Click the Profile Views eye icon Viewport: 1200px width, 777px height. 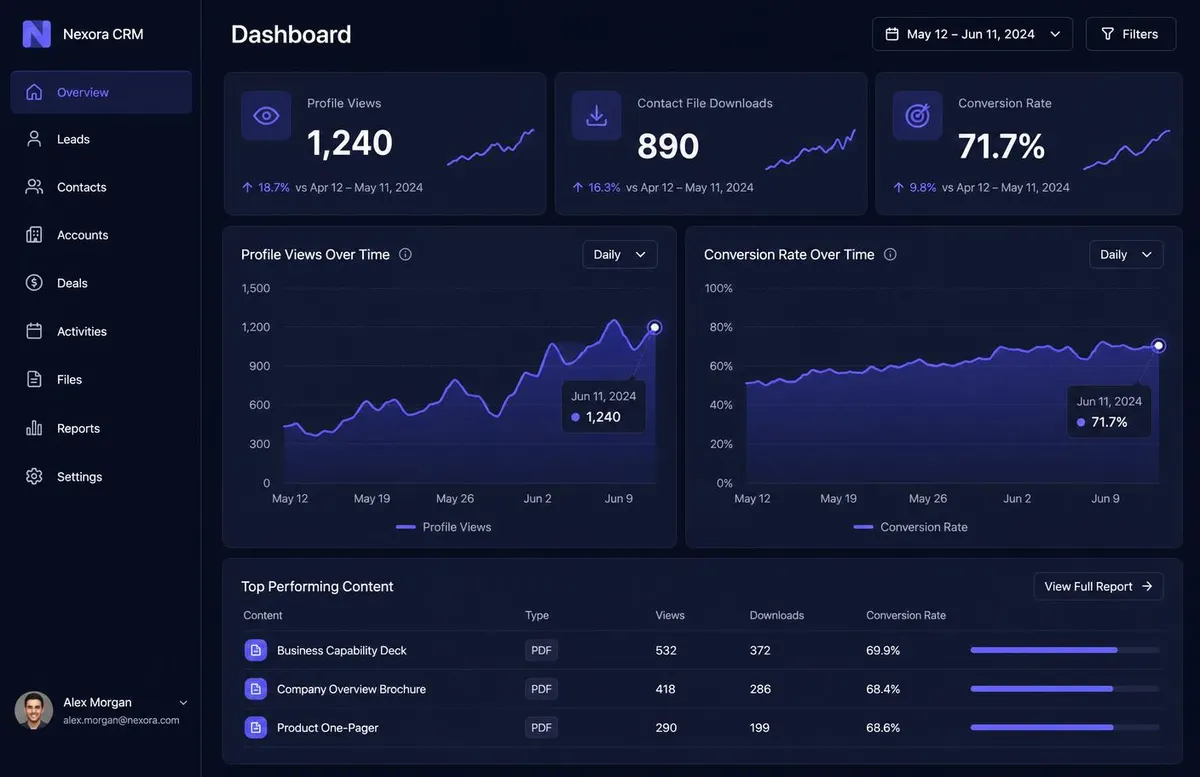[x=266, y=116]
